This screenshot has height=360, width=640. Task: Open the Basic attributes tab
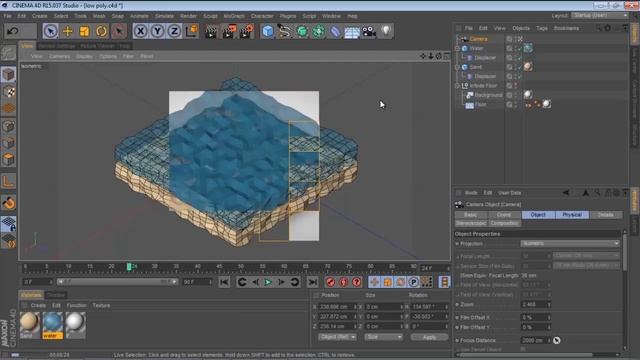[x=470, y=215]
